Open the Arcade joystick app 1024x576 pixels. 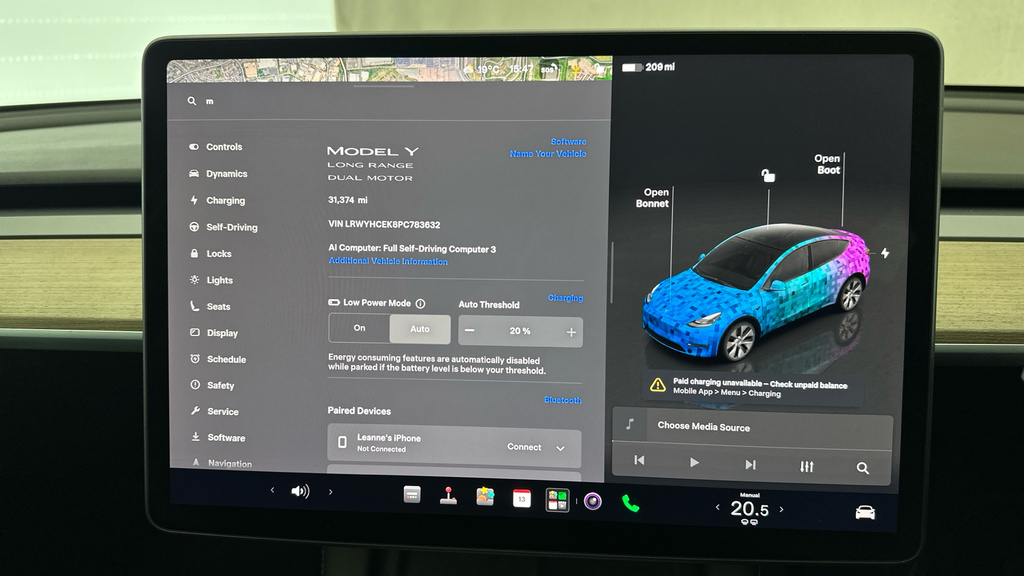point(448,496)
